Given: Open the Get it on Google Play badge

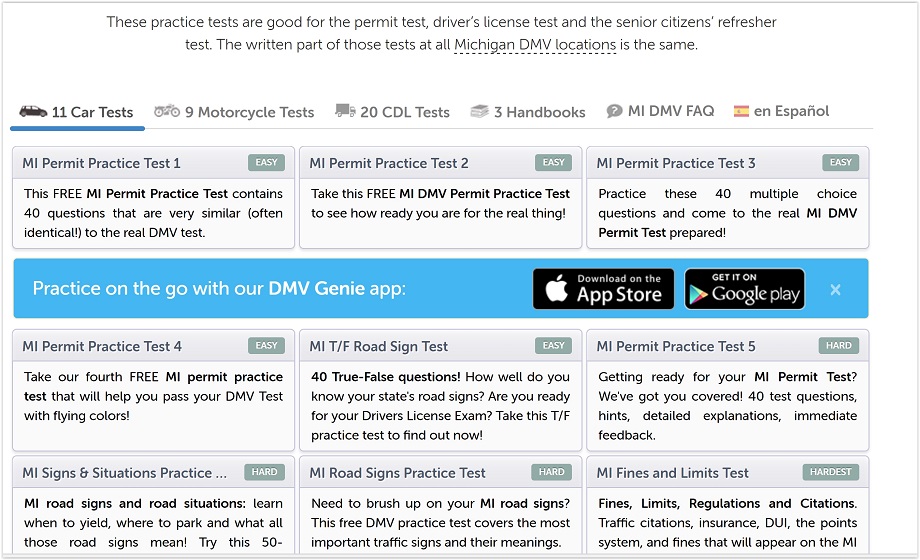Looking at the screenshot, I should click(x=745, y=289).
